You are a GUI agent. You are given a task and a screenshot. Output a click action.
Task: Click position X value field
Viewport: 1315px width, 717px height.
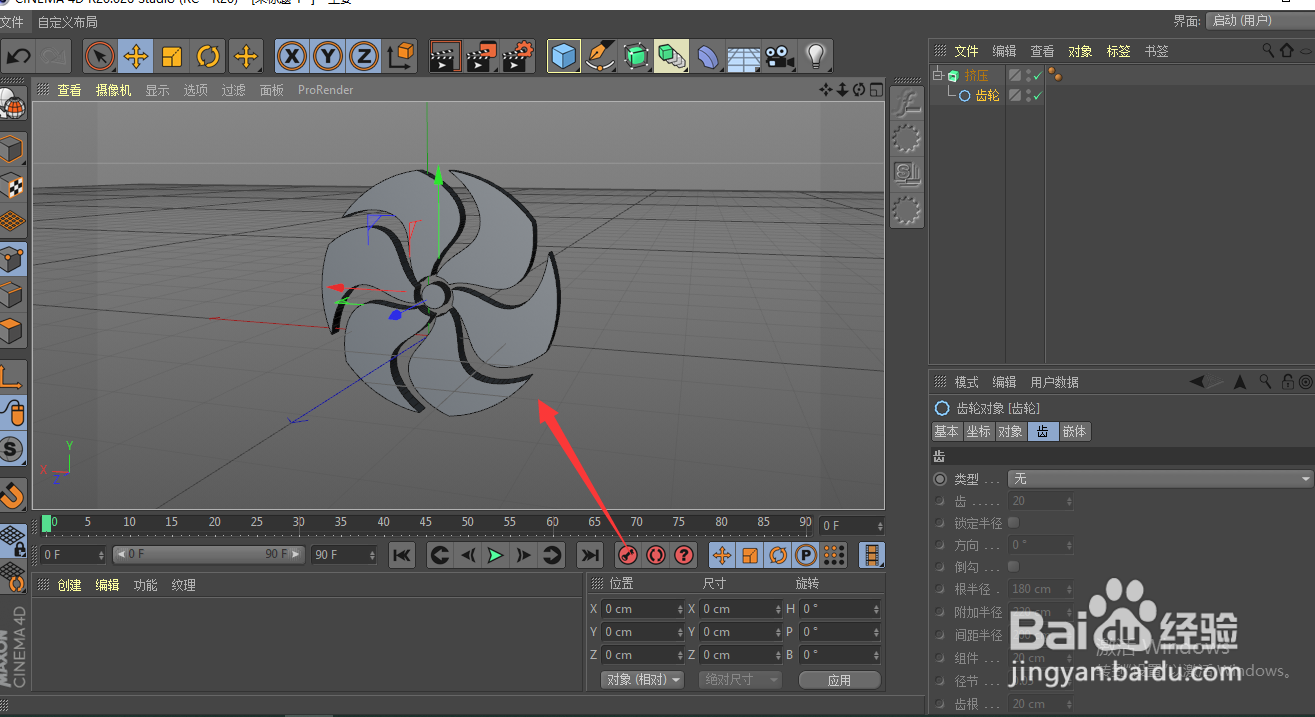point(643,609)
